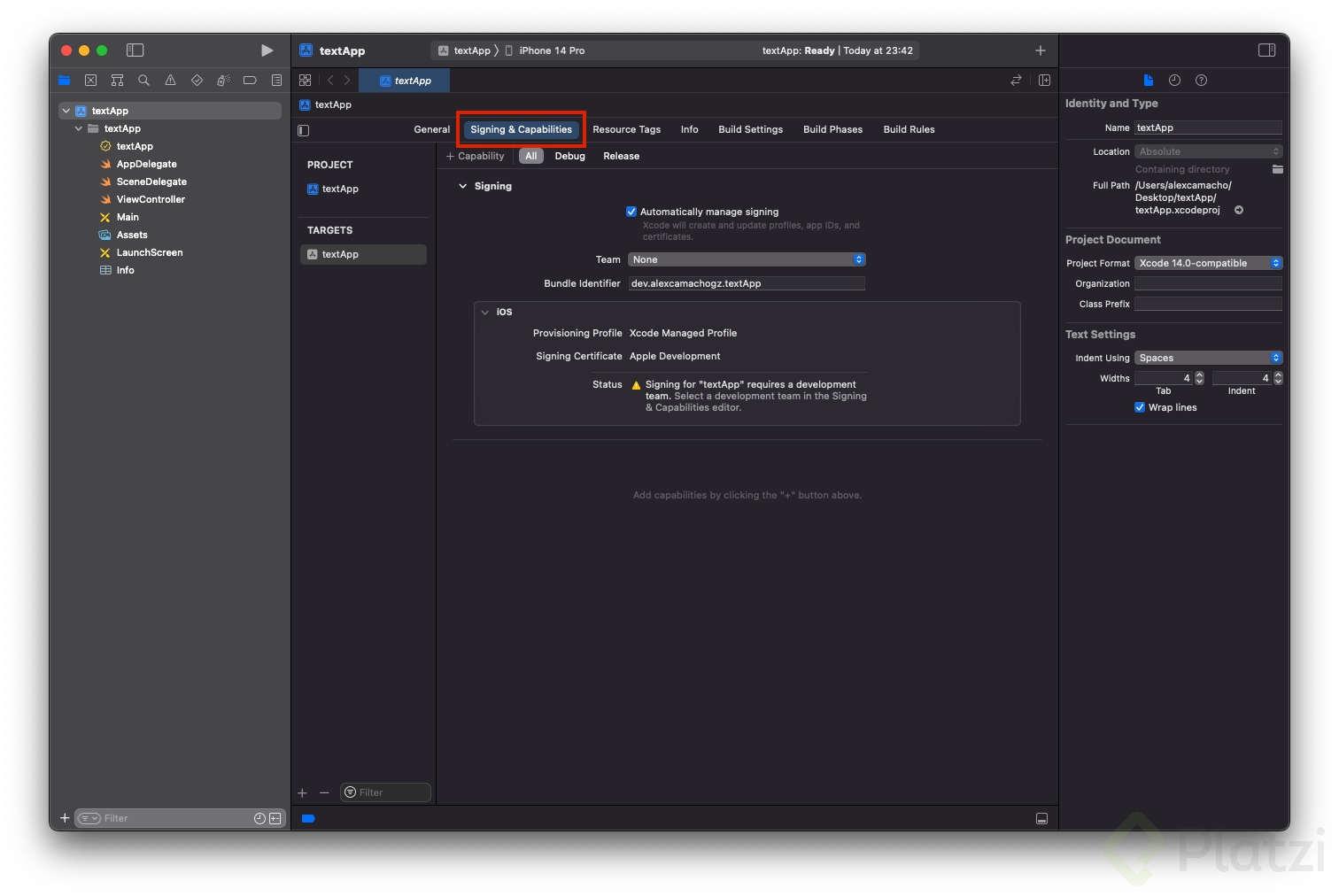Viewport: 1339px width, 896px height.
Task: Add a new target with plus
Action: (302, 793)
